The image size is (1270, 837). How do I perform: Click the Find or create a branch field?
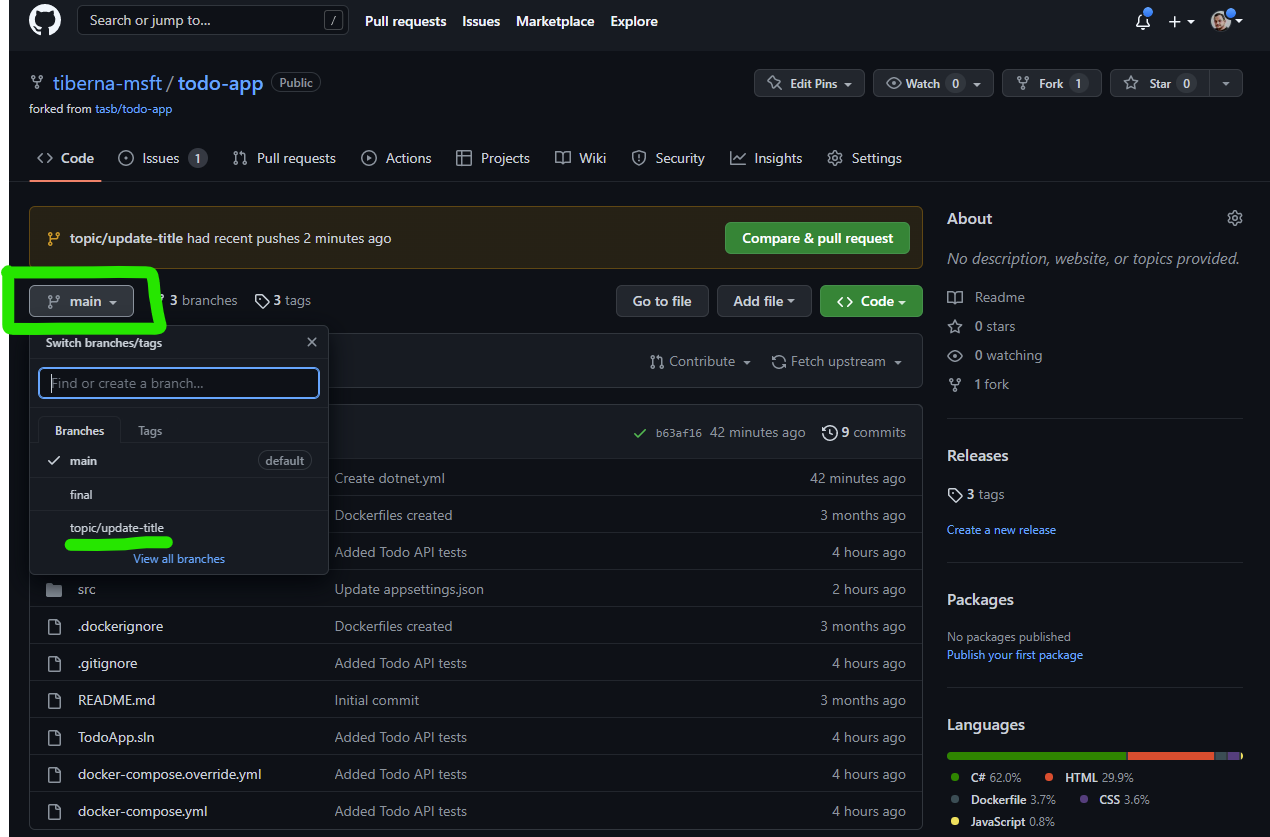[178, 382]
